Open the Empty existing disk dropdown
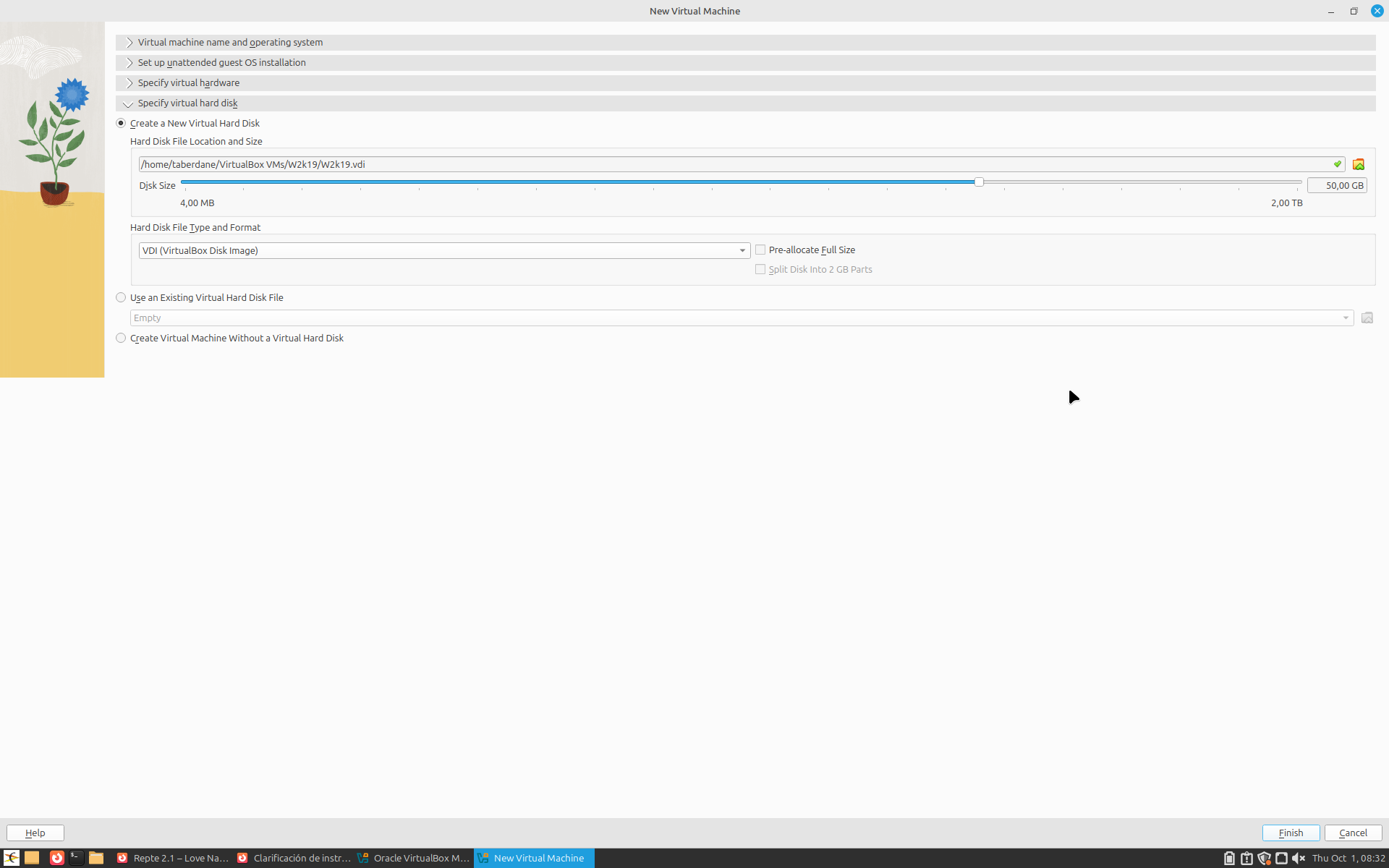 tap(742, 318)
